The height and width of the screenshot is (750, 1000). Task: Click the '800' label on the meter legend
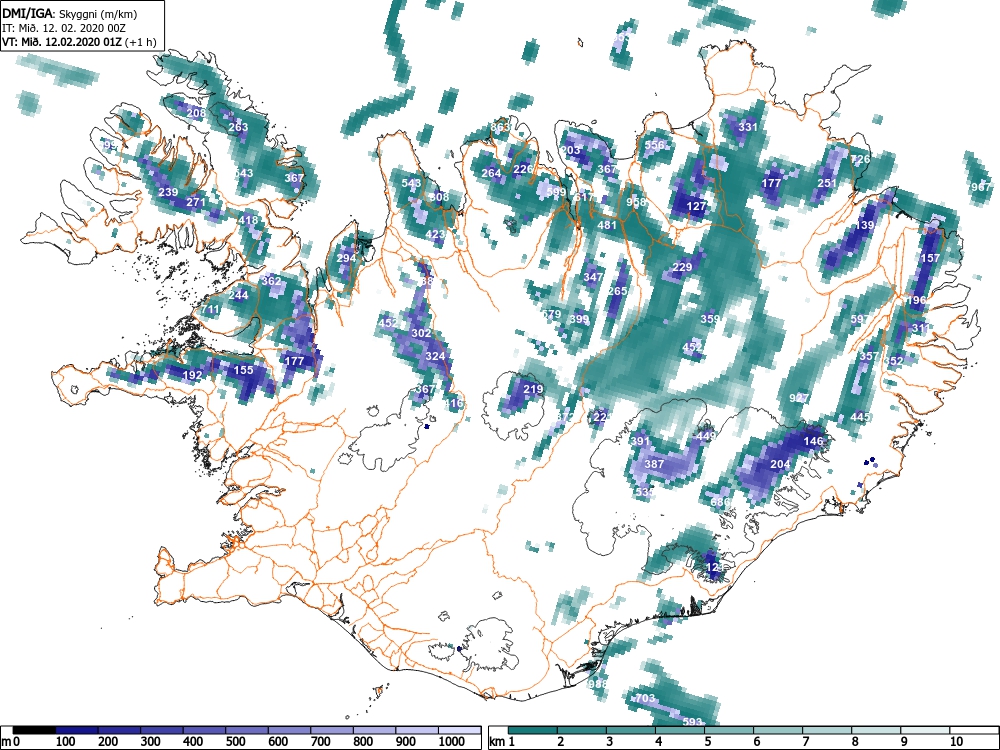(x=363, y=742)
